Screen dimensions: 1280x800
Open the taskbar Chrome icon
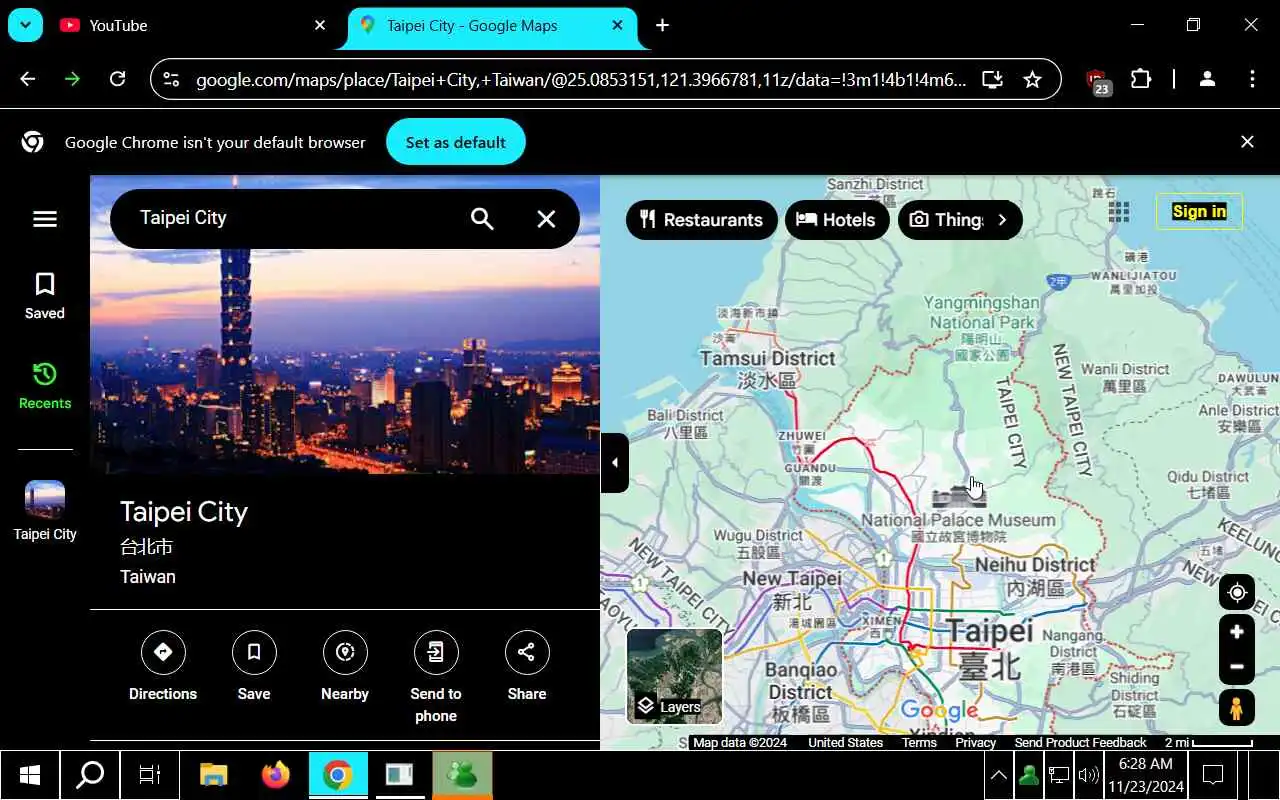coord(337,775)
